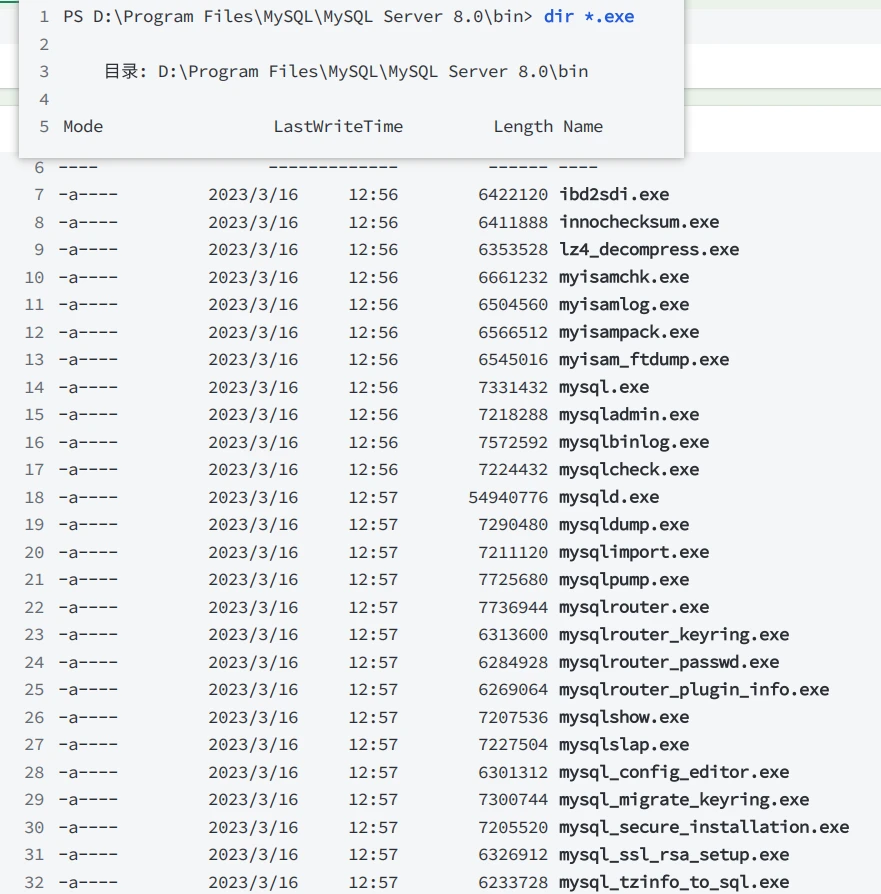Select mysqlrouter_passwd.exe name
This screenshot has width=881, height=894.
[x=669, y=662]
